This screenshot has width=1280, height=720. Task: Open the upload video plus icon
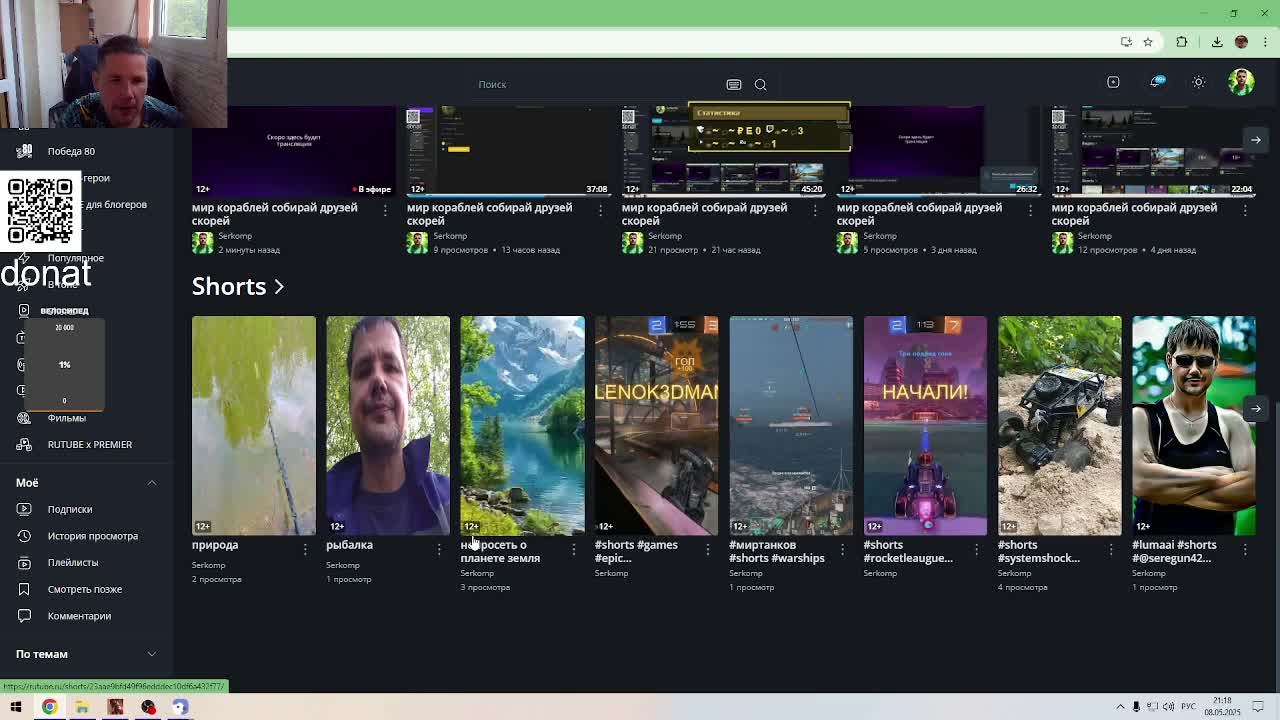1113,82
